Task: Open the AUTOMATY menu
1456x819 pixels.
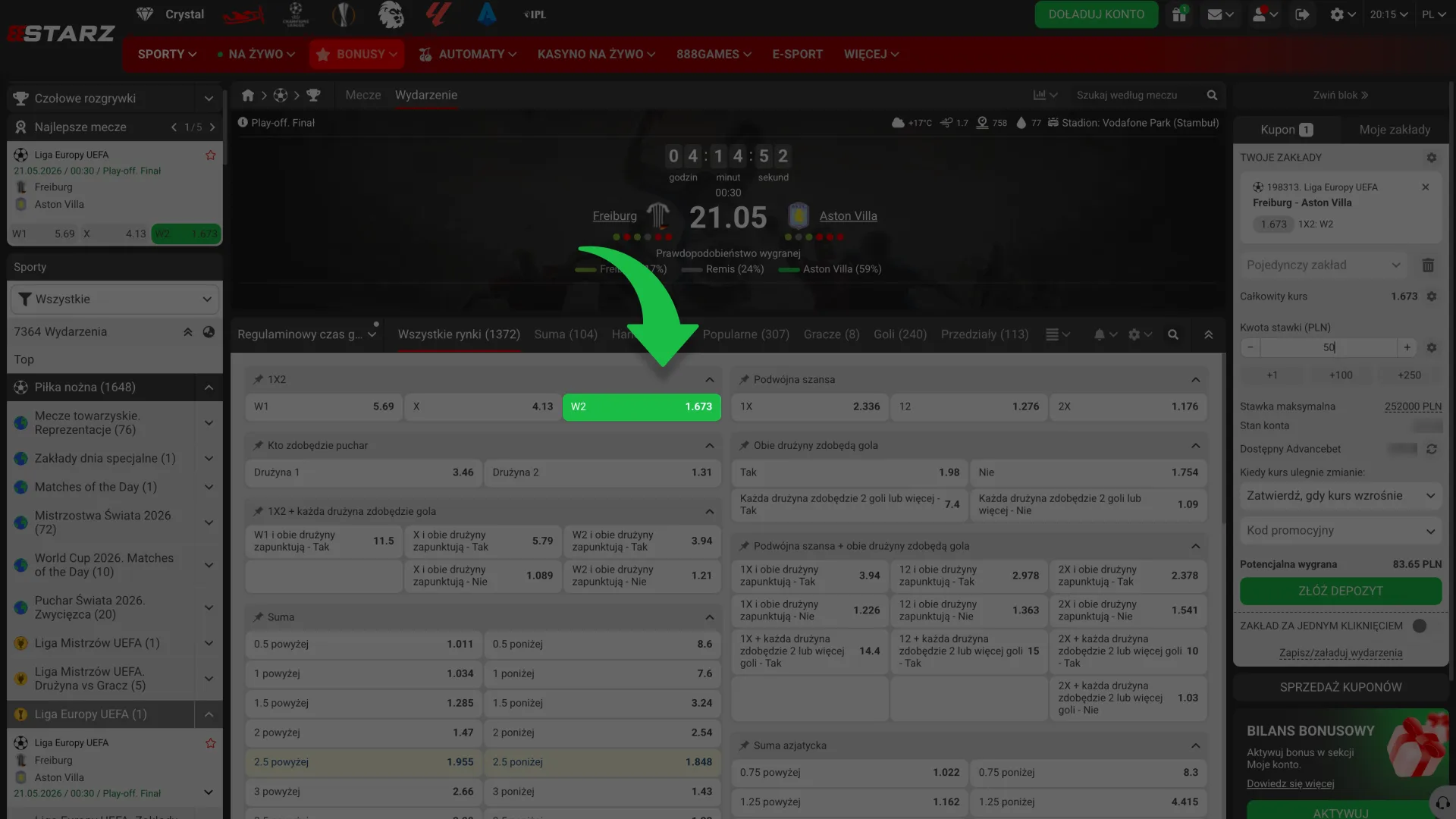Action: pos(468,55)
